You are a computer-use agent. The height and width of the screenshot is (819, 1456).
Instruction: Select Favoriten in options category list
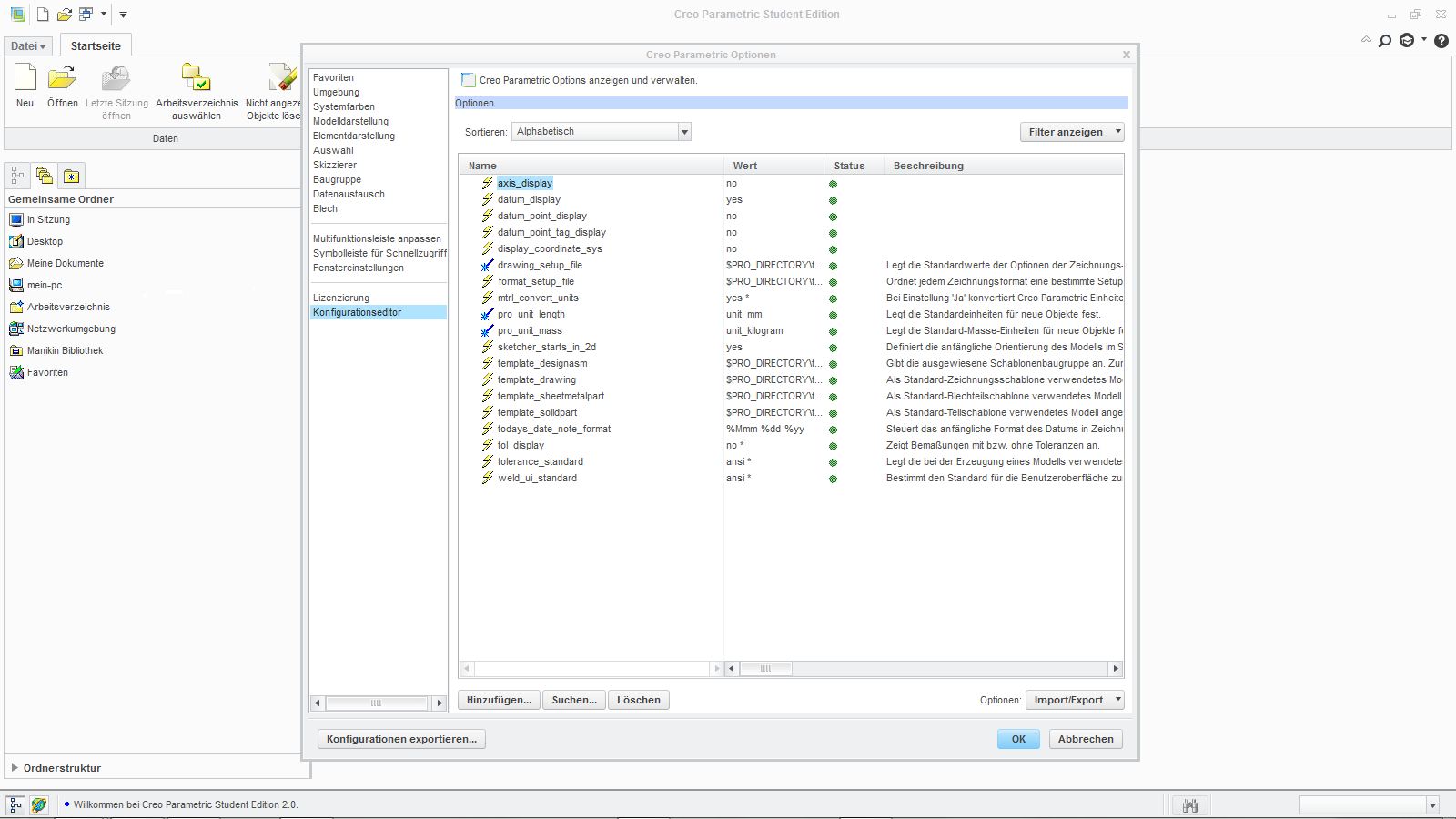[333, 77]
